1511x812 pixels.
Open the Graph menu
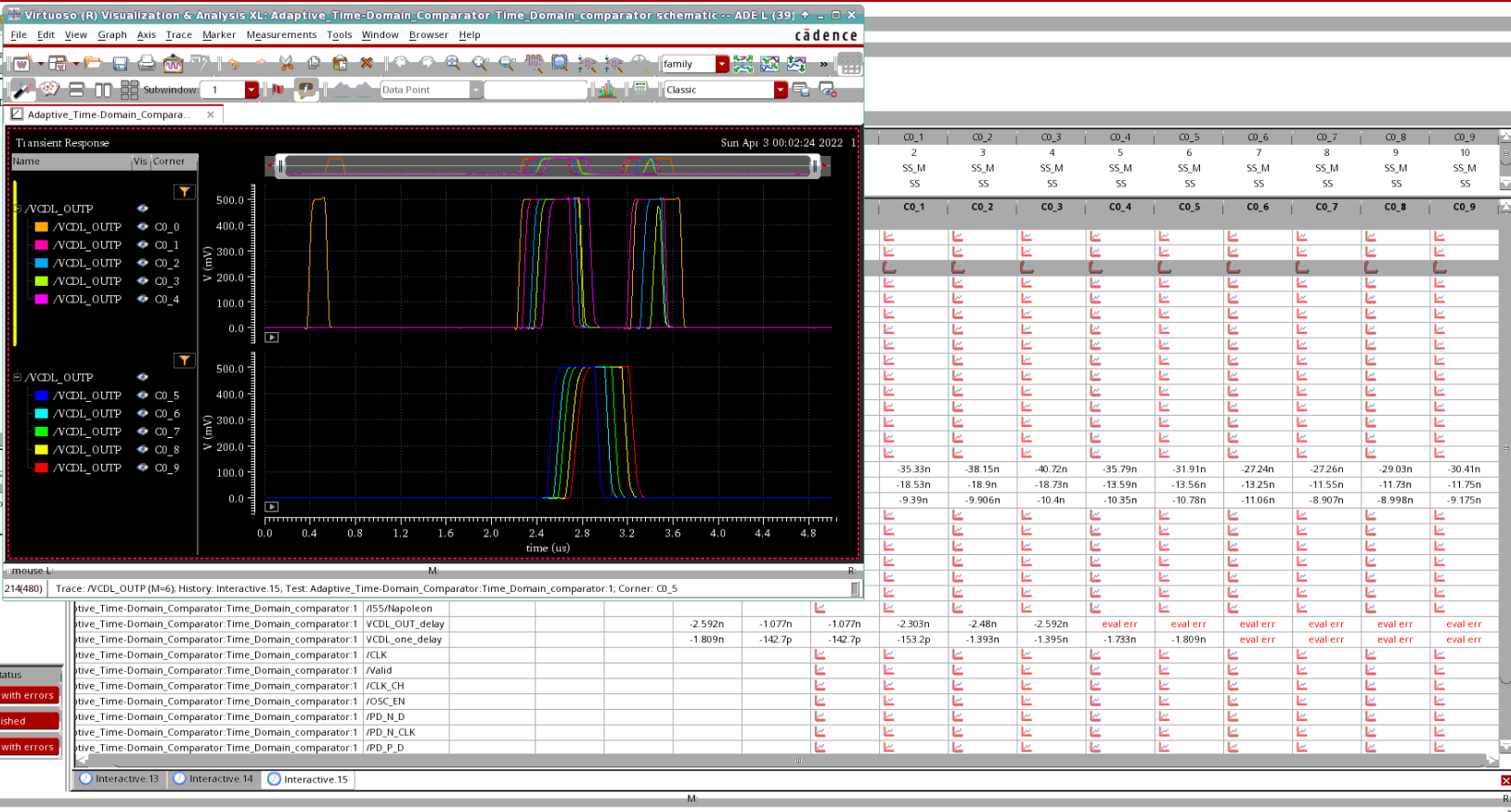click(x=112, y=34)
